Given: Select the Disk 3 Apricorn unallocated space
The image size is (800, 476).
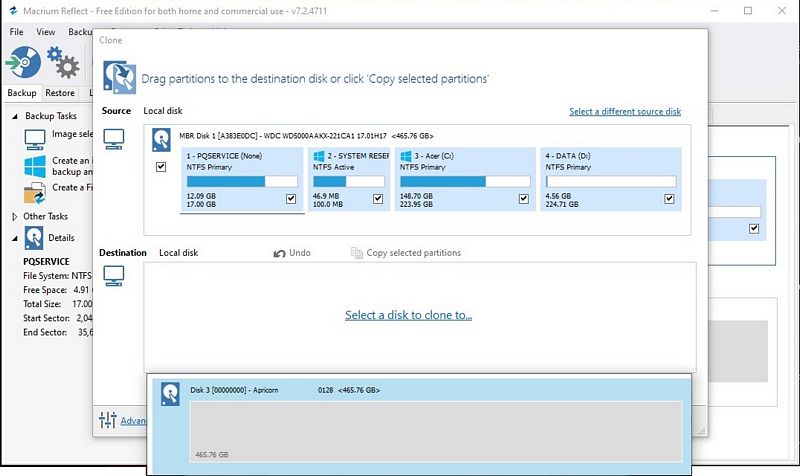Looking at the screenshot, I should click(436, 432).
